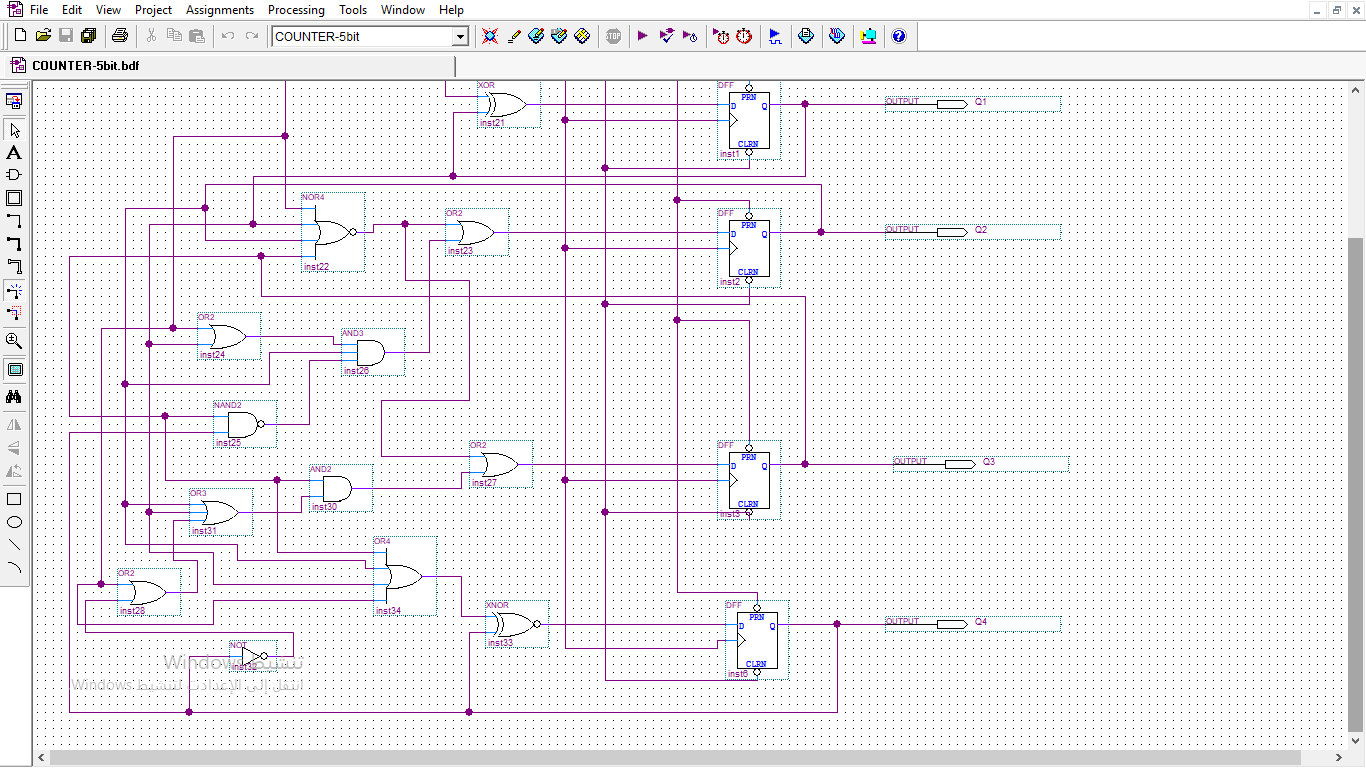The image size is (1366, 768).
Task: Select the NOR4 gate inst22
Action: (333, 232)
